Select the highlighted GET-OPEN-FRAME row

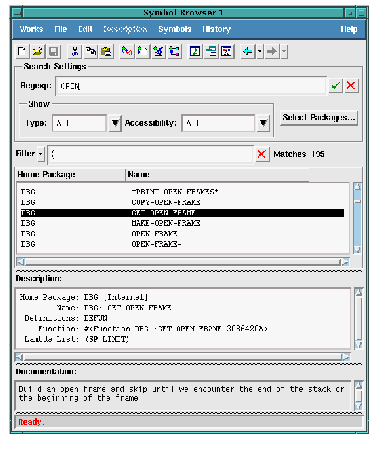182,213
